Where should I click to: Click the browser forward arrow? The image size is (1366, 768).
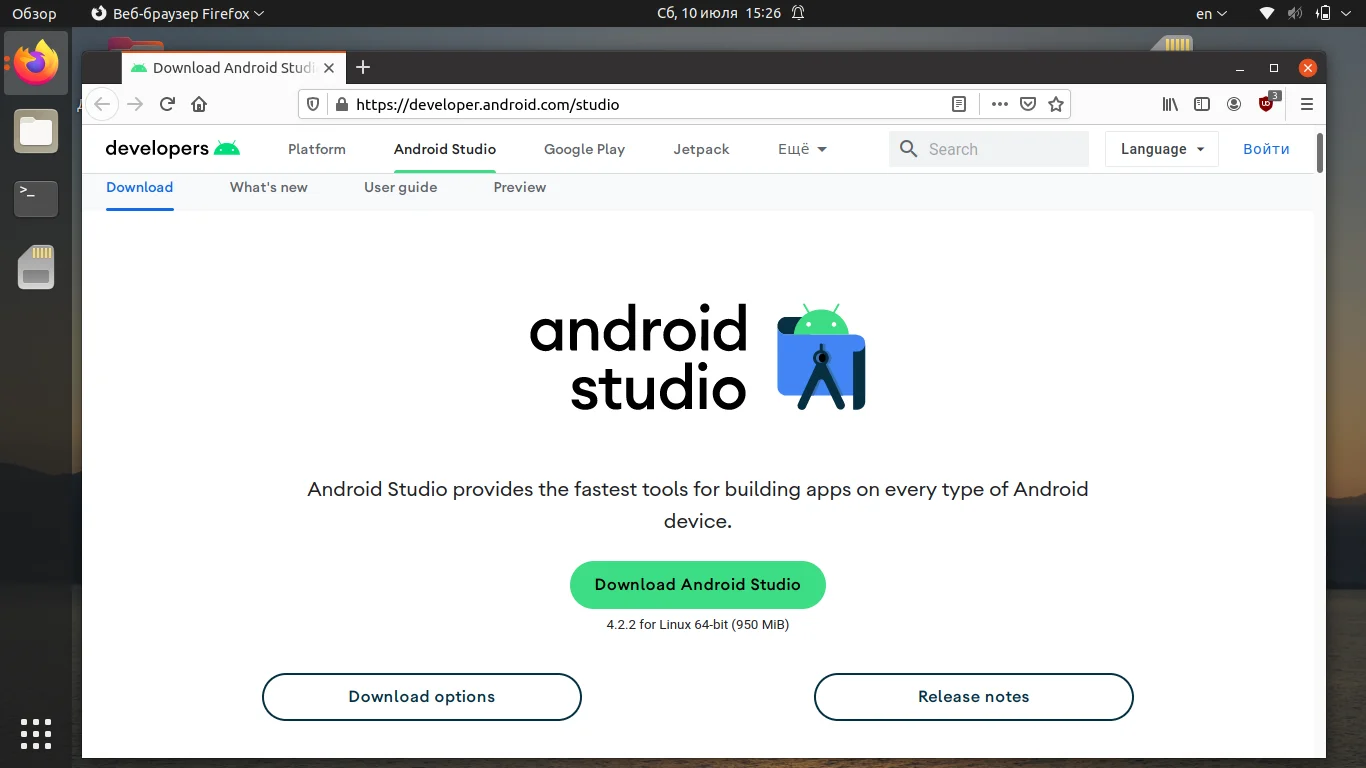click(x=135, y=104)
